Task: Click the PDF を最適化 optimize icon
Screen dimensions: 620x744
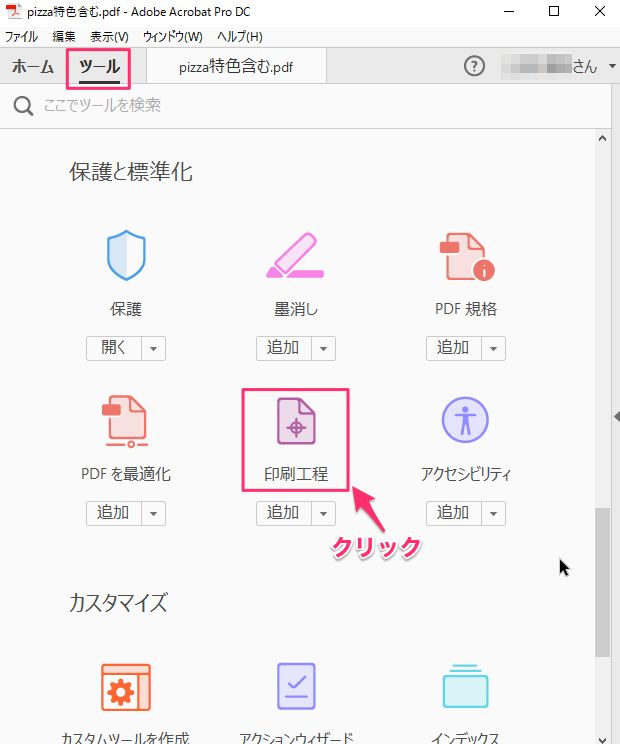Action: [126, 421]
